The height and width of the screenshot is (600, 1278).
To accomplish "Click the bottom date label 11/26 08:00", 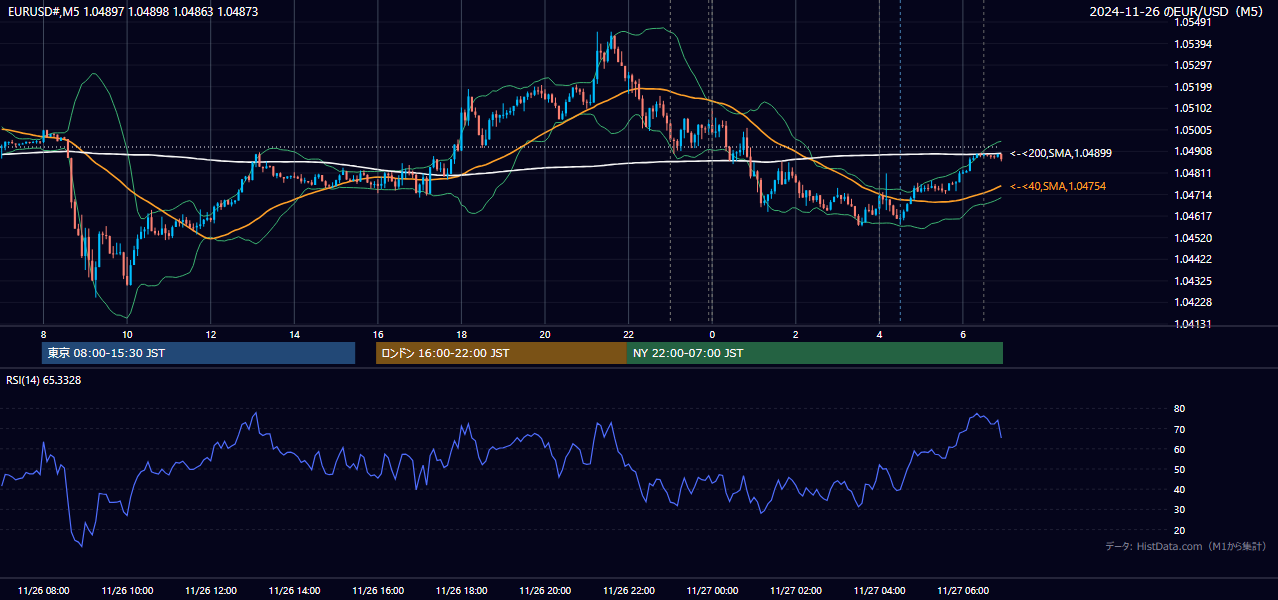I will click(43, 591).
